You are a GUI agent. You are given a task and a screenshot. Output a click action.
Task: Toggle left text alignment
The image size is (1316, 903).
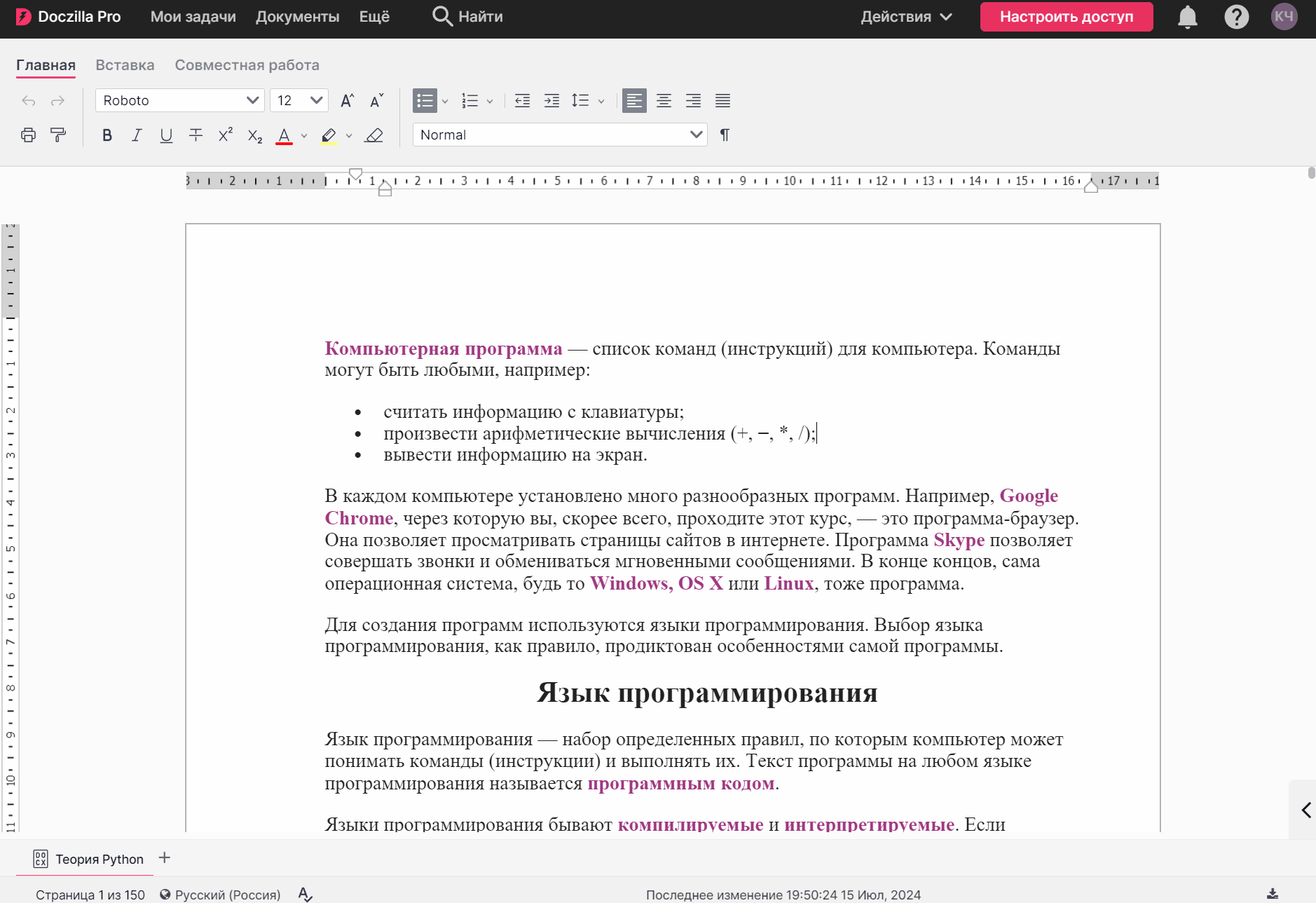(634, 101)
